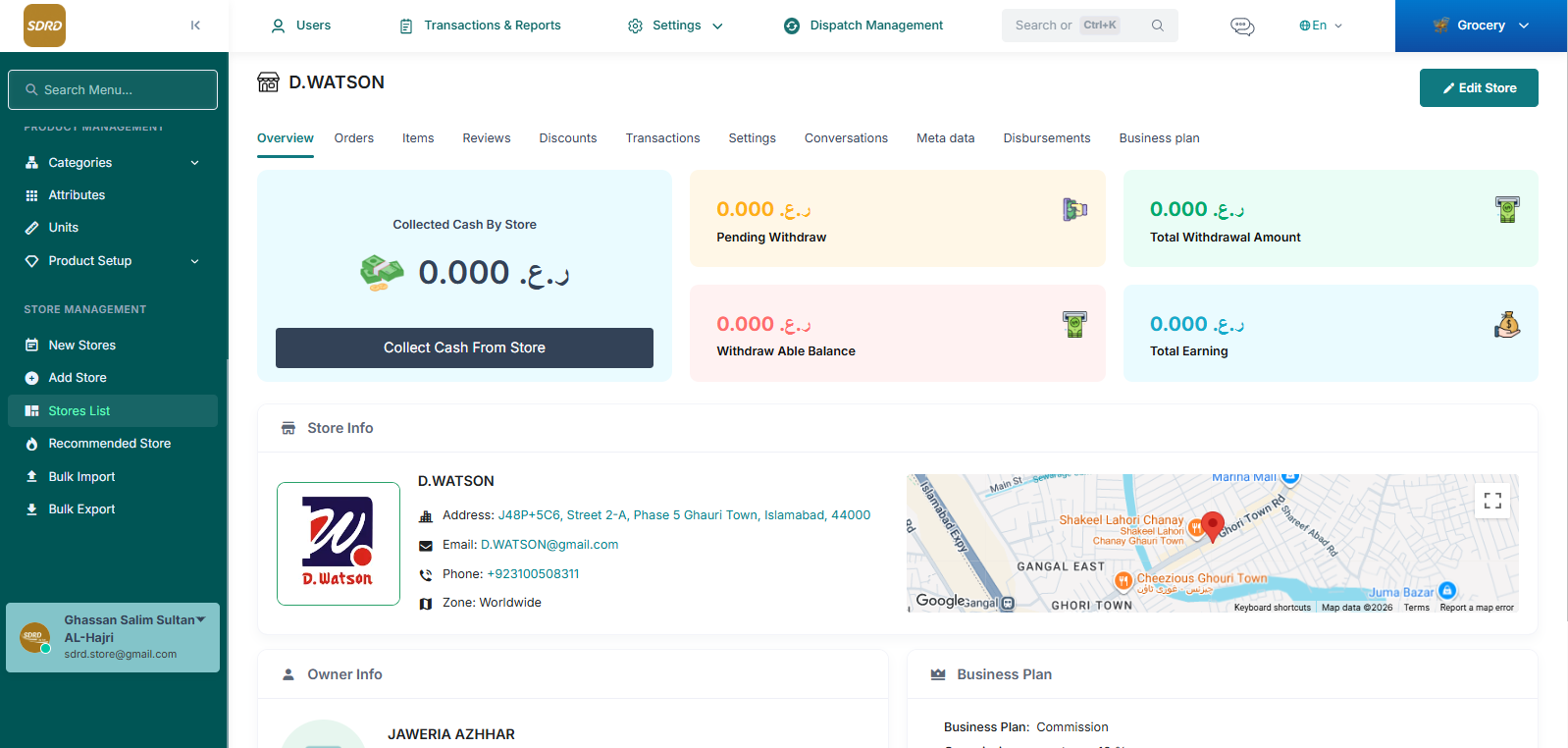This screenshot has width=1568, height=748.
Task: Expand the Ghassan Salim Sultan profile menu
Action: click(113, 637)
